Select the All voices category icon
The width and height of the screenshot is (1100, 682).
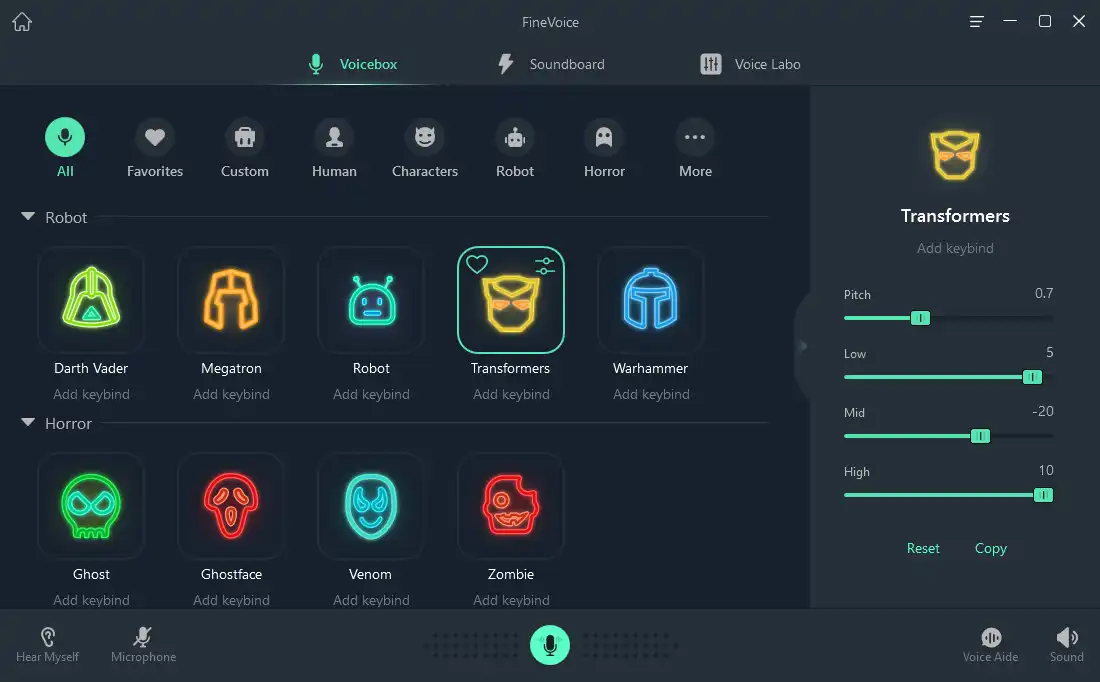click(65, 137)
